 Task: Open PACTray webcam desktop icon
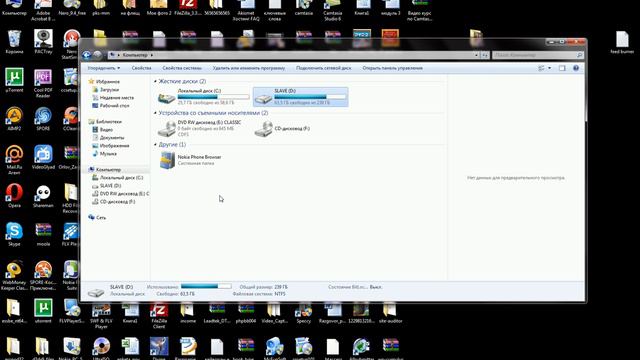point(43,42)
